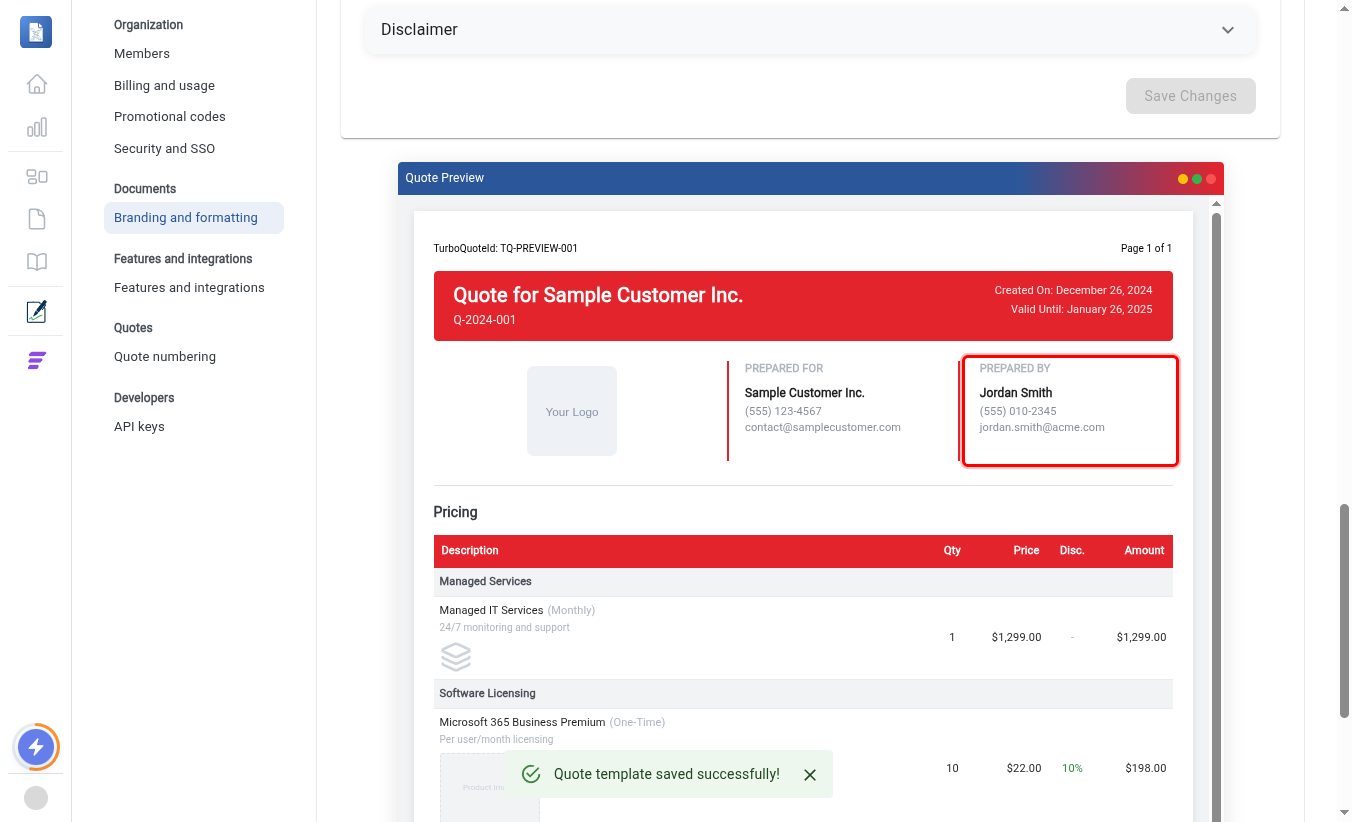
Task: Click the Description column header
Action: pyautogui.click(x=470, y=551)
